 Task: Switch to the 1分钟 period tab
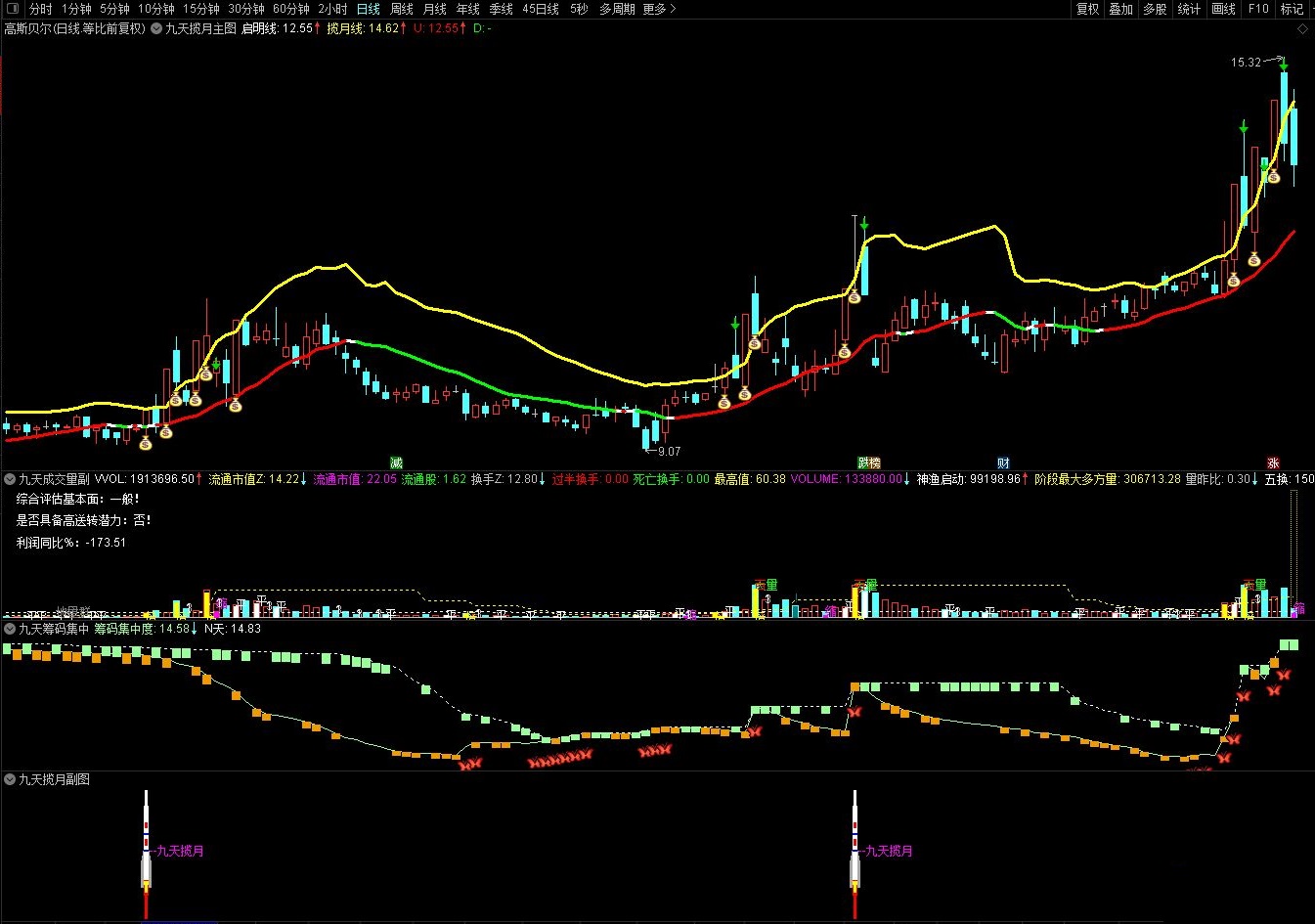[76, 9]
